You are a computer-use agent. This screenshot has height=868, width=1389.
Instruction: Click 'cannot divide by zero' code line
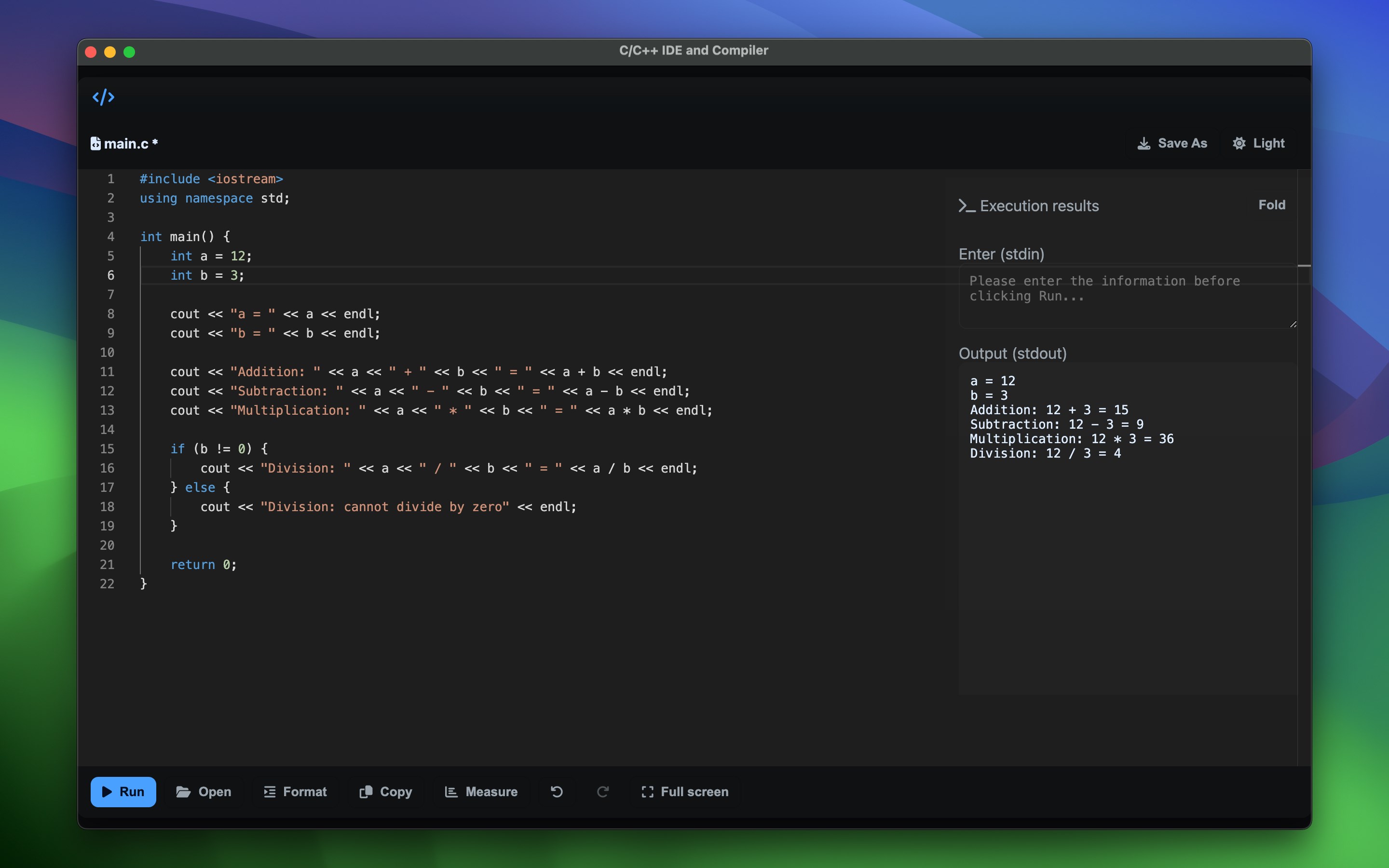click(x=389, y=506)
